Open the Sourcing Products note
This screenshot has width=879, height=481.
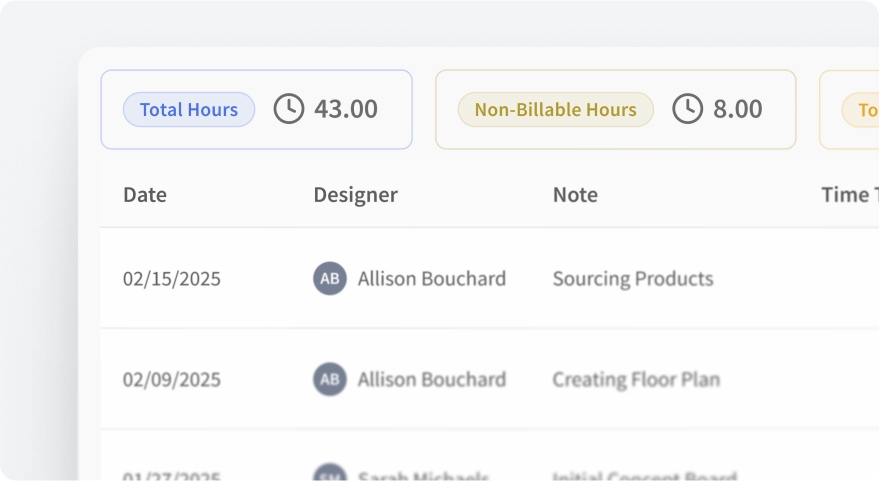pos(633,279)
